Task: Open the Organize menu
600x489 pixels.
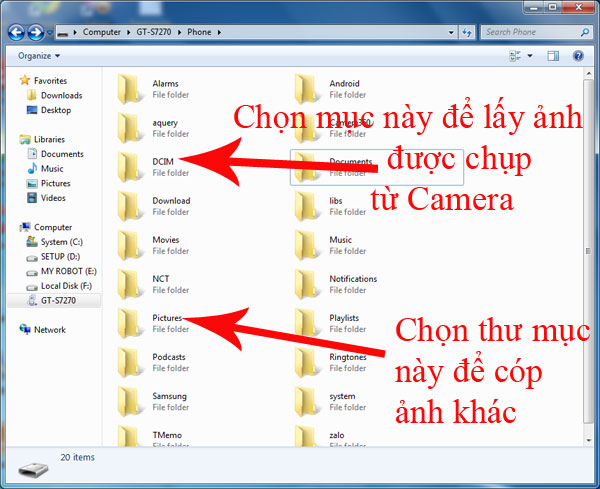Action: [39, 56]
